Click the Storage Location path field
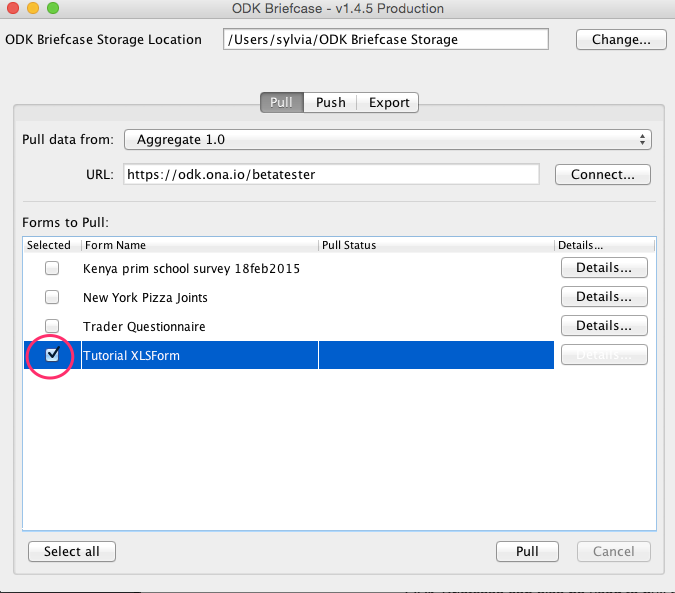675x593 pixels. (386, 39)
